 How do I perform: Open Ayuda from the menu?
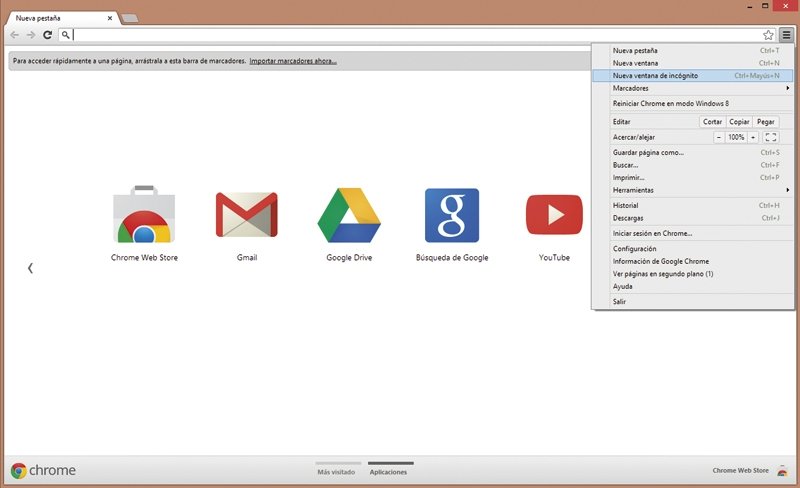coord(692,286)
